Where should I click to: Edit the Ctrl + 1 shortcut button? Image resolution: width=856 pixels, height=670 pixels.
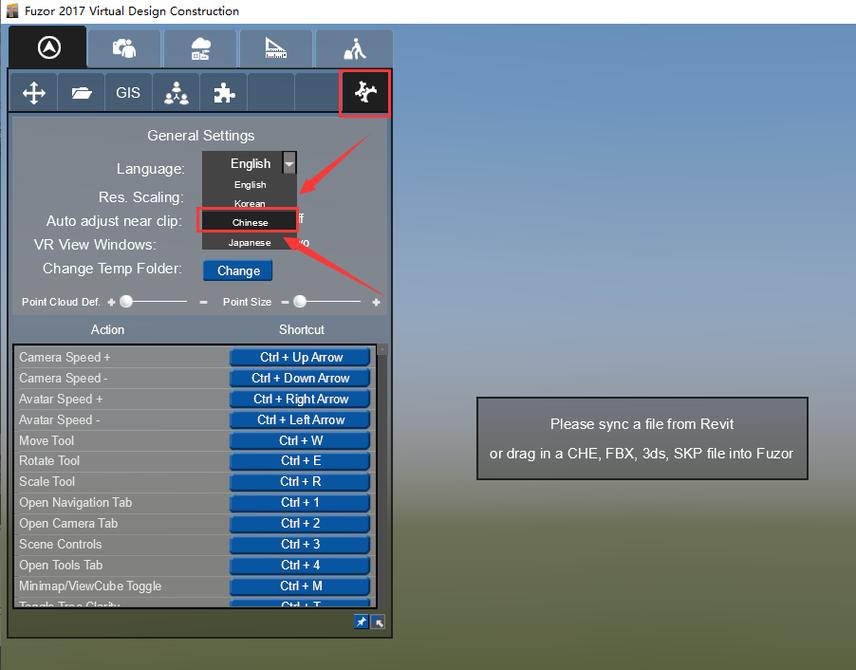point(300,502)
